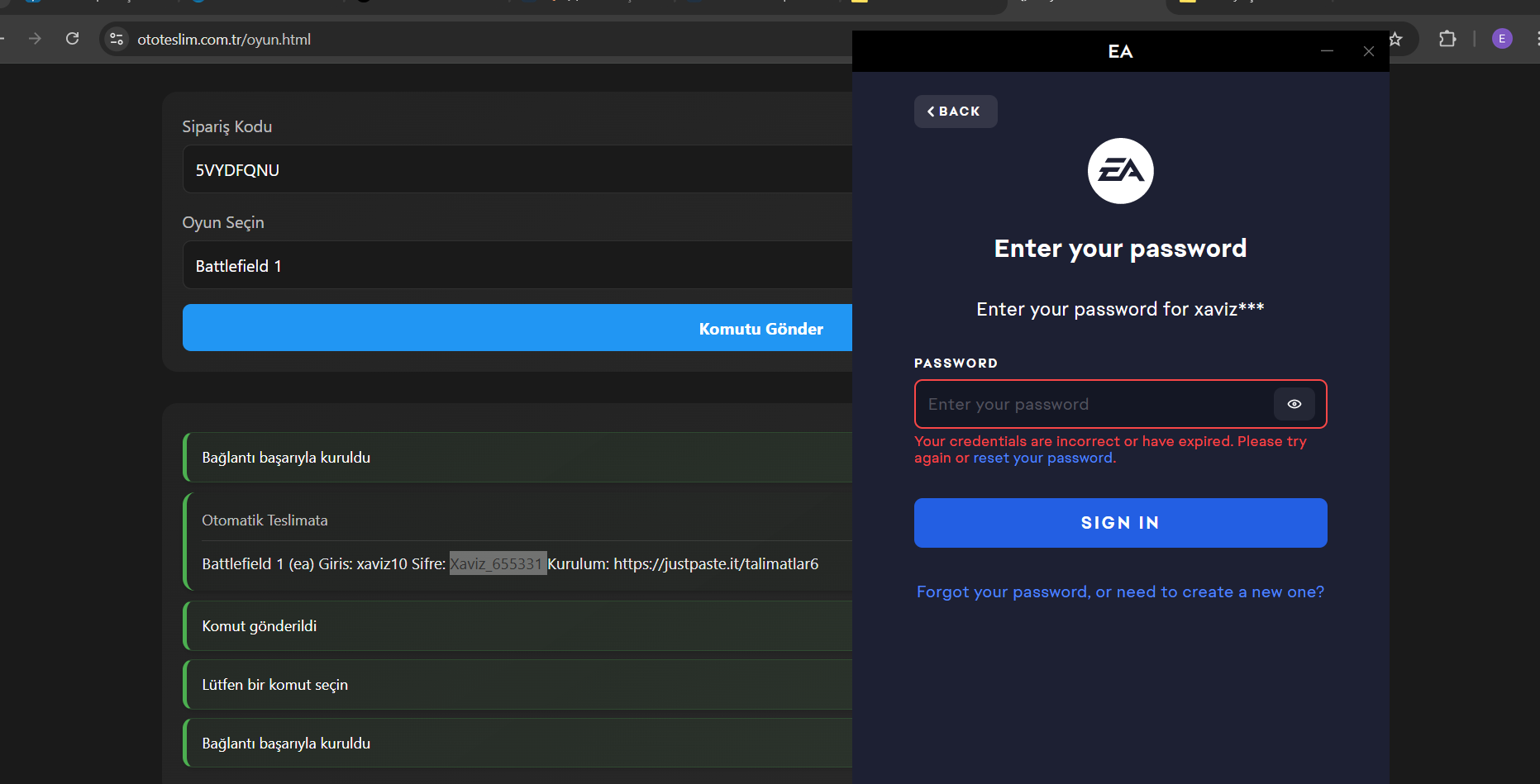Bookmark this page with the star icon
The height and width of the screenshot is (784, 1540).
coord(1396,39)
